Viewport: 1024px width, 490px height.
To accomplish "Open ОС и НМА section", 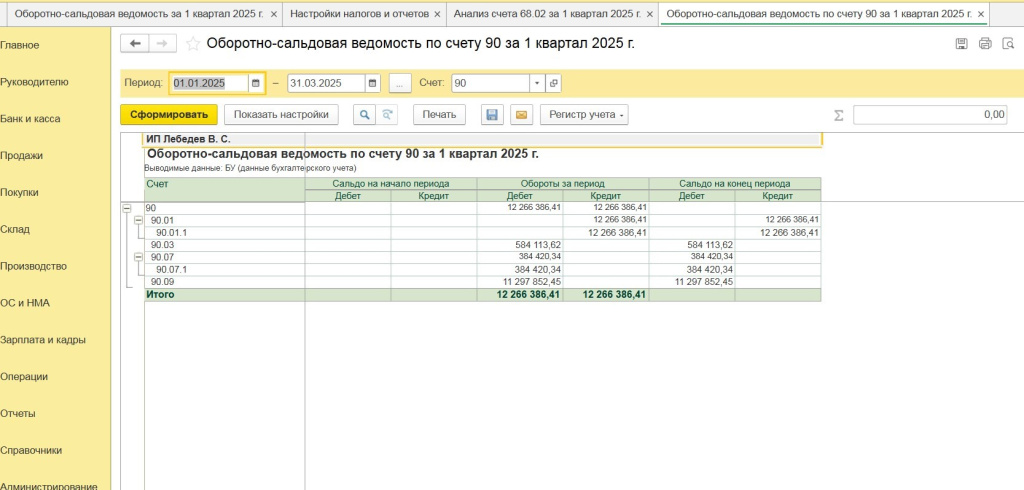I will click(25, 303).
